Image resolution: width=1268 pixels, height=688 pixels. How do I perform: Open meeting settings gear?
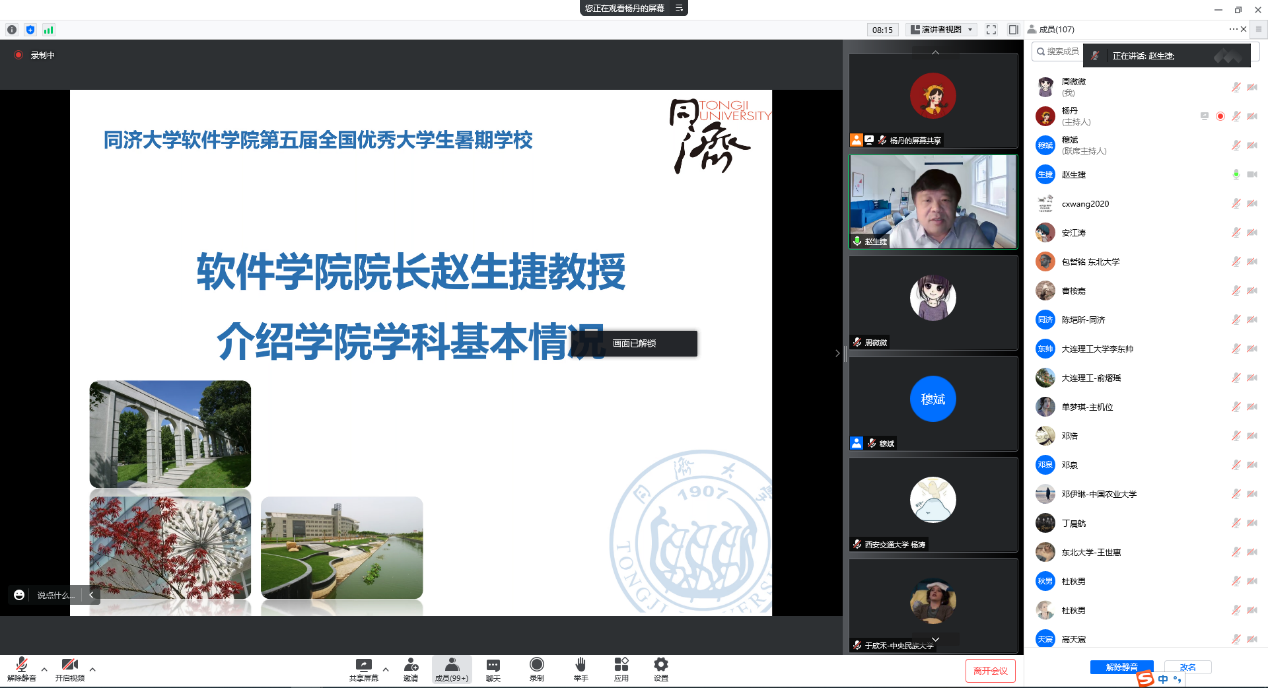point(661,666)
